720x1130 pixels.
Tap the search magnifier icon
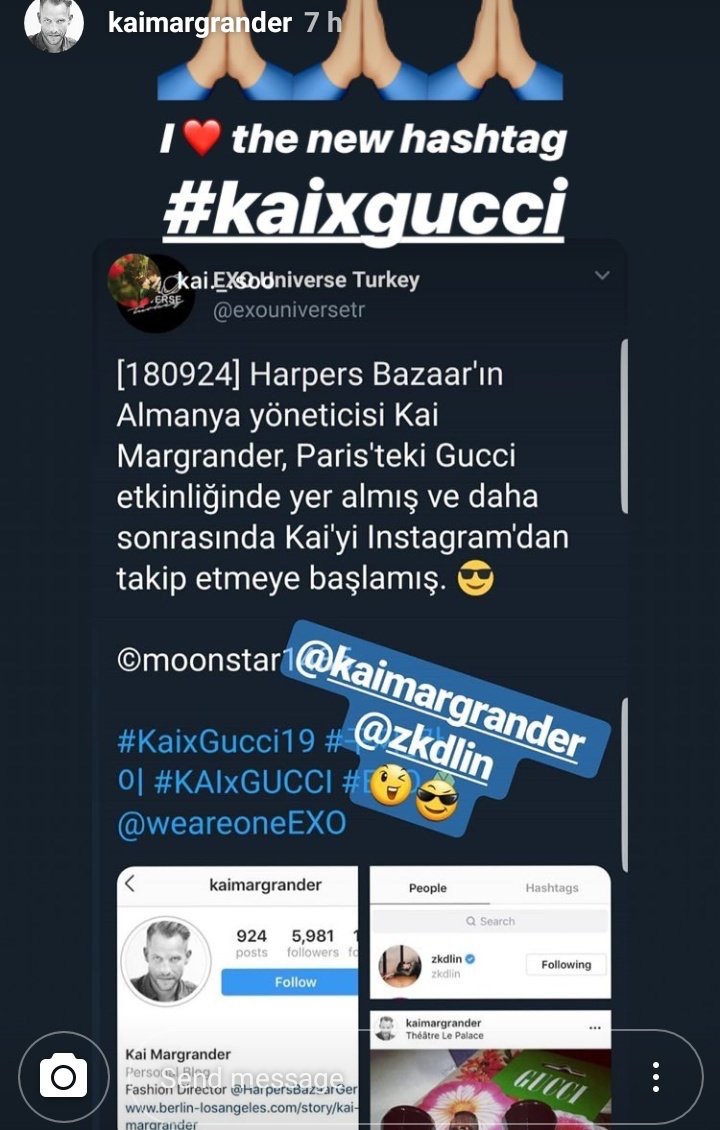coord(471,921)
